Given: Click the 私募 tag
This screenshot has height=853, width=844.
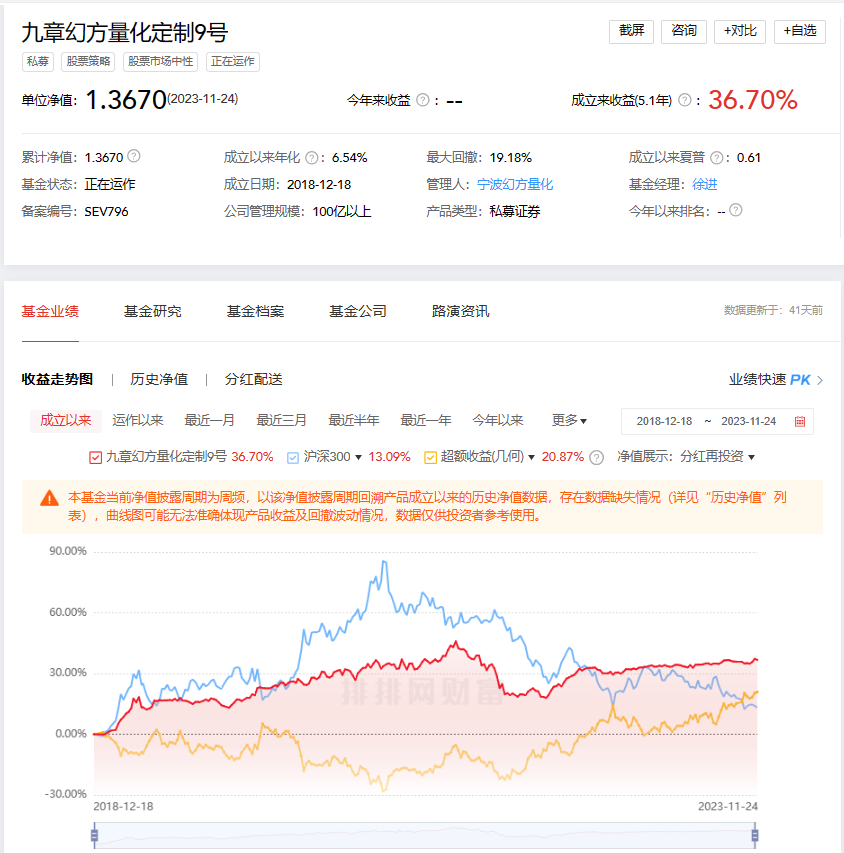Looking at the screenshot, I should pyautogui.click(x=38, y=61).
